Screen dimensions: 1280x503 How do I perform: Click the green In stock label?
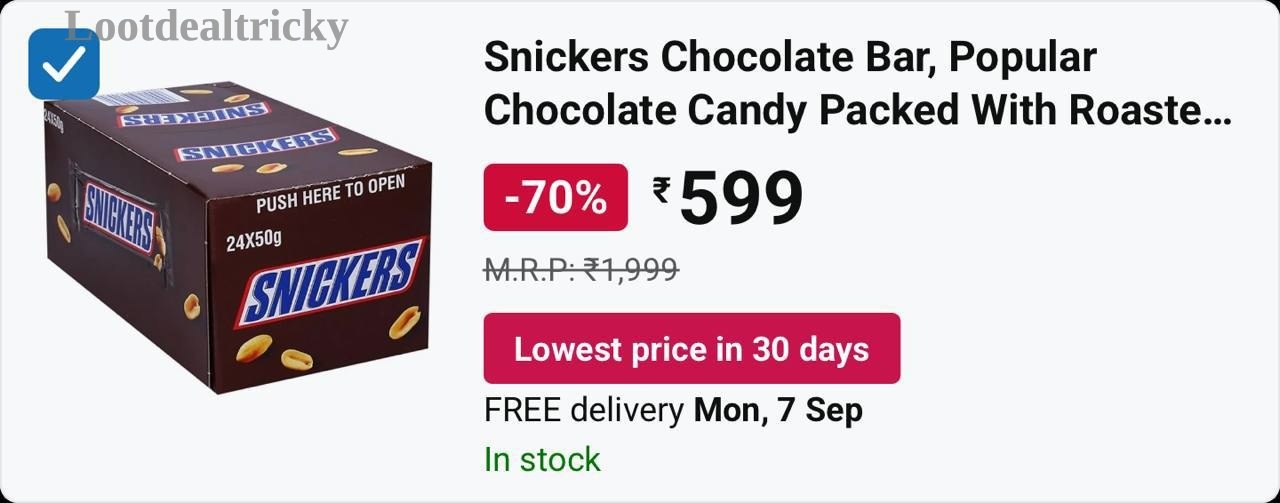coord(542,460)
